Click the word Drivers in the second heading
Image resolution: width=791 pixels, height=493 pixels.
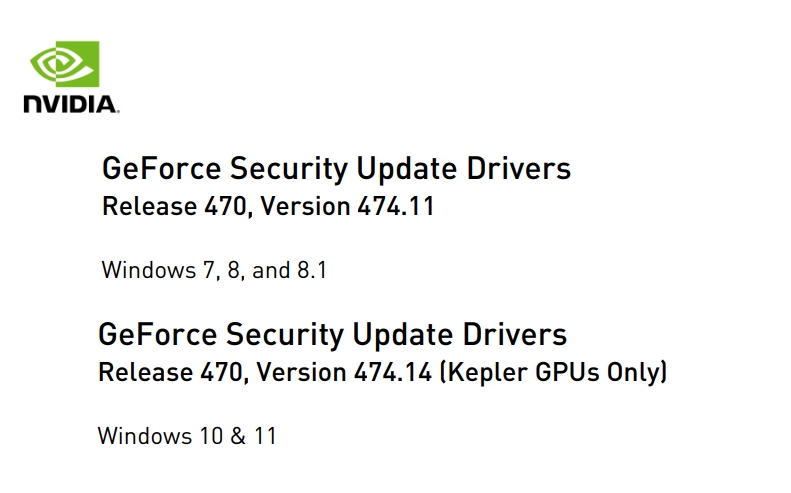[515, 335]
